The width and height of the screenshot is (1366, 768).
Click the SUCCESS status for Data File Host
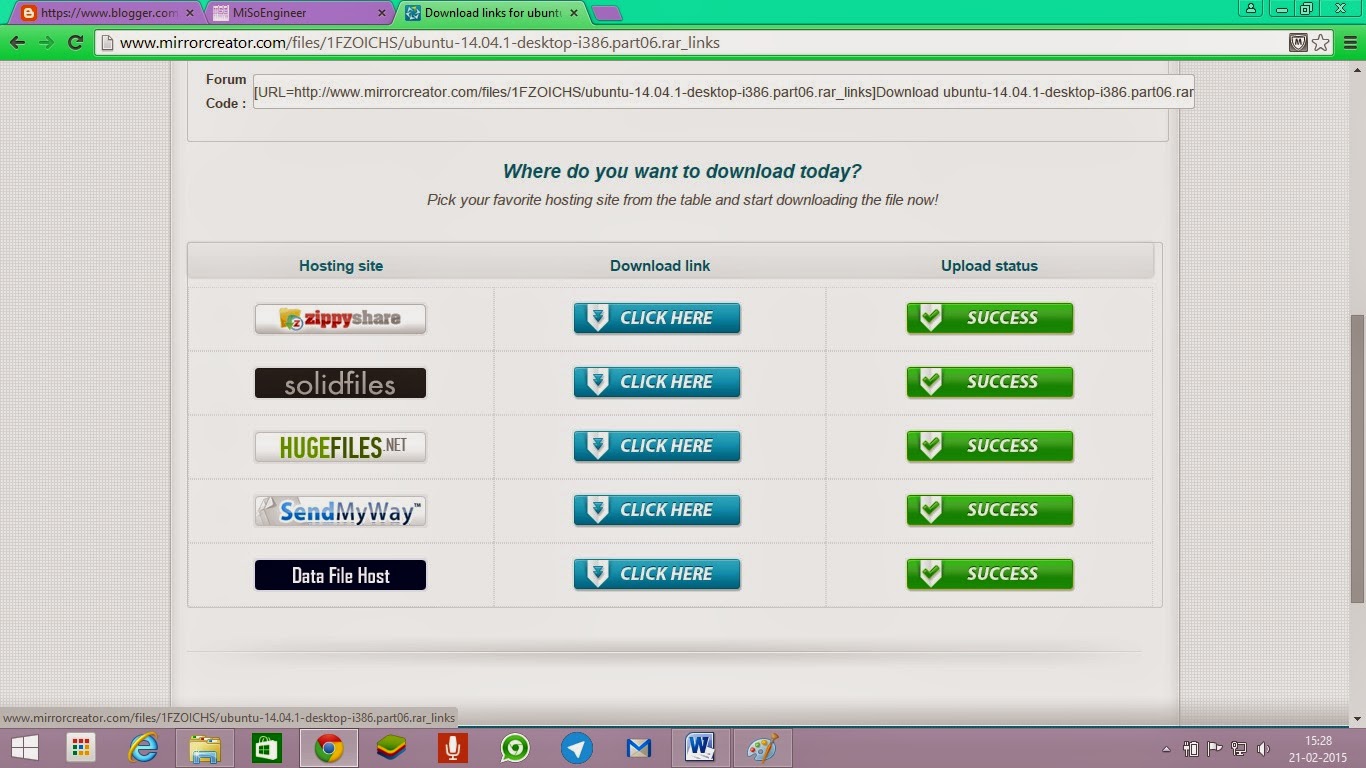coord(990,574)
